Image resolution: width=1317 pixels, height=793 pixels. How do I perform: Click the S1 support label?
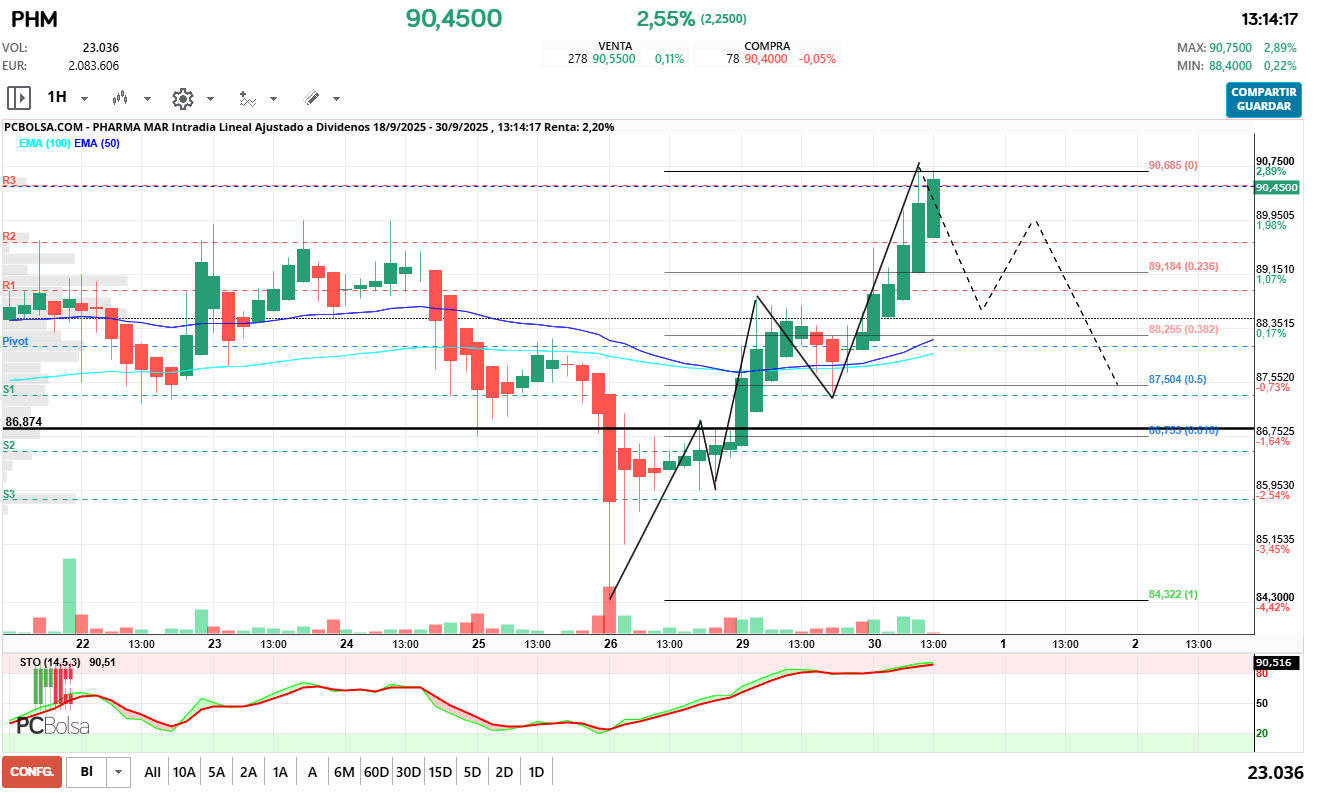(9, 389)
